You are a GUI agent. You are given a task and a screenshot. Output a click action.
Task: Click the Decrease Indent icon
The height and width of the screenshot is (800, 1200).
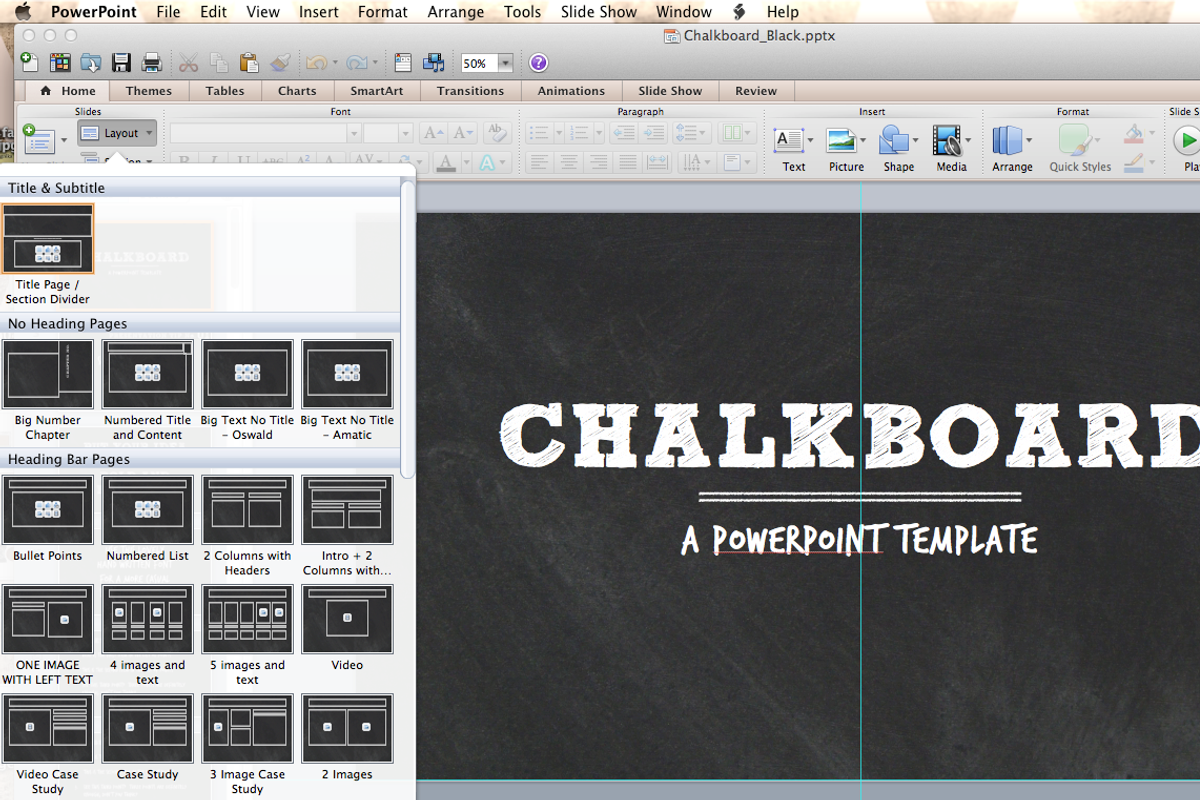pos(623,133)
